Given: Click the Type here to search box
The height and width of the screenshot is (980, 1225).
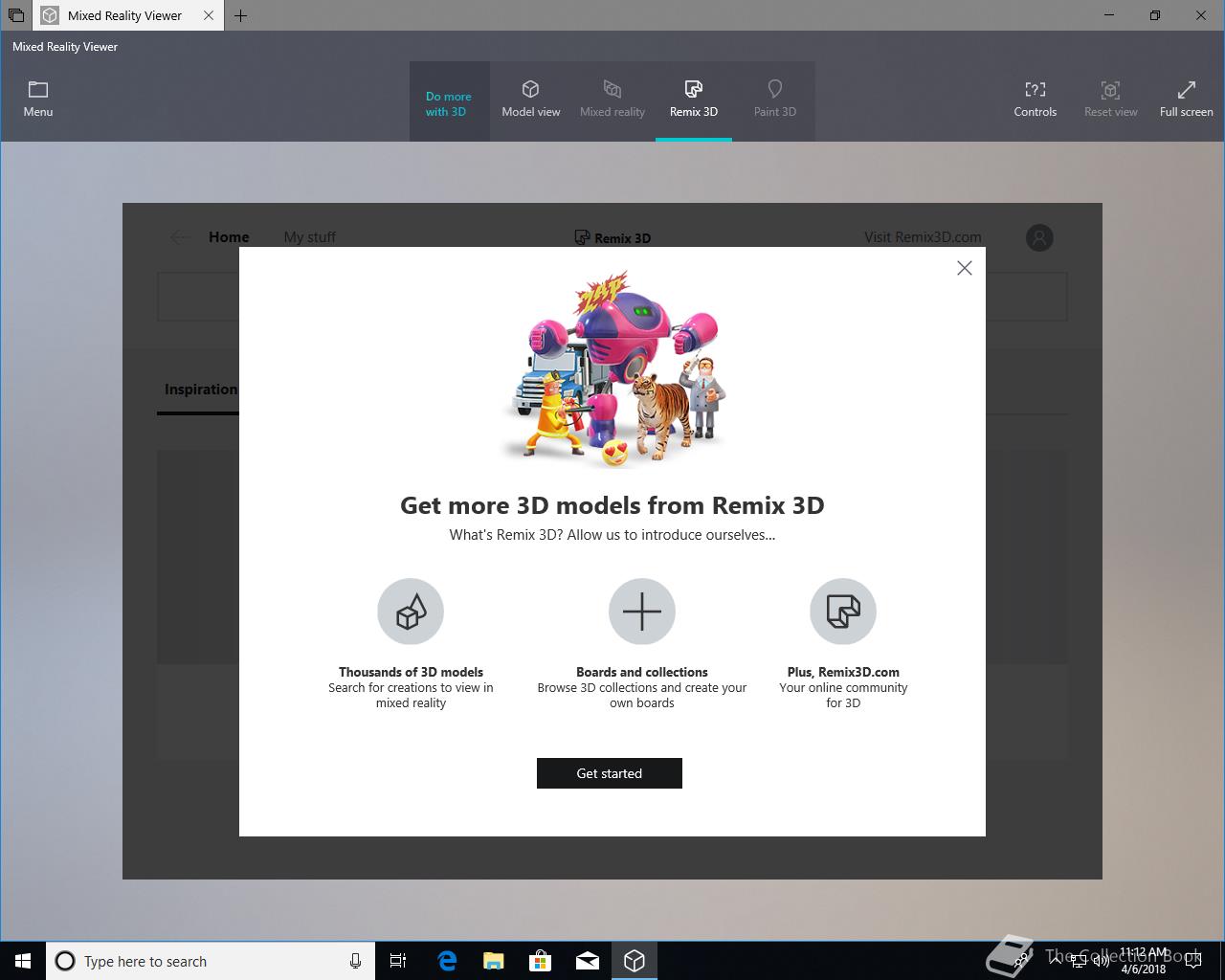Looking at the screenshot, I should tap(209, 961).
